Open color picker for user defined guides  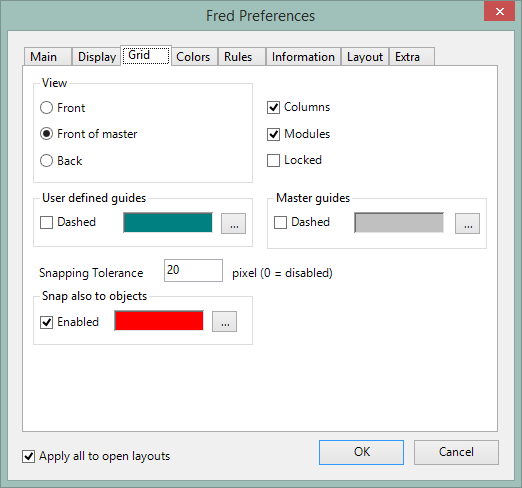click(233, 223)
